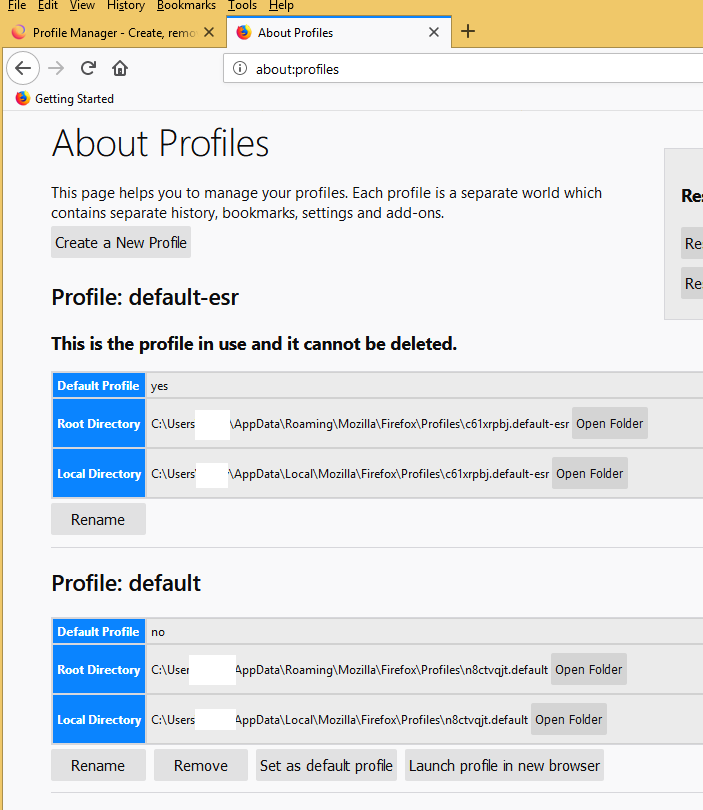Rename the default-esr profile
The image size is (703, 810).
coord(98,519)
